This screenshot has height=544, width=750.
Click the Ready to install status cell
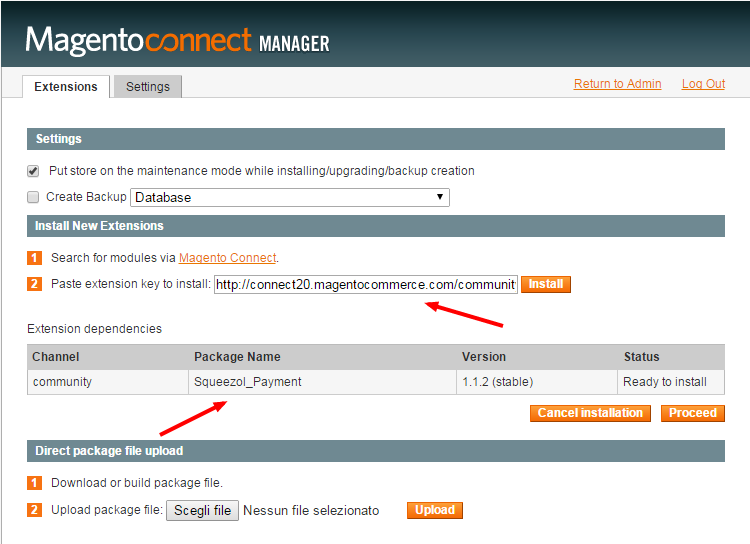[671, 382]
